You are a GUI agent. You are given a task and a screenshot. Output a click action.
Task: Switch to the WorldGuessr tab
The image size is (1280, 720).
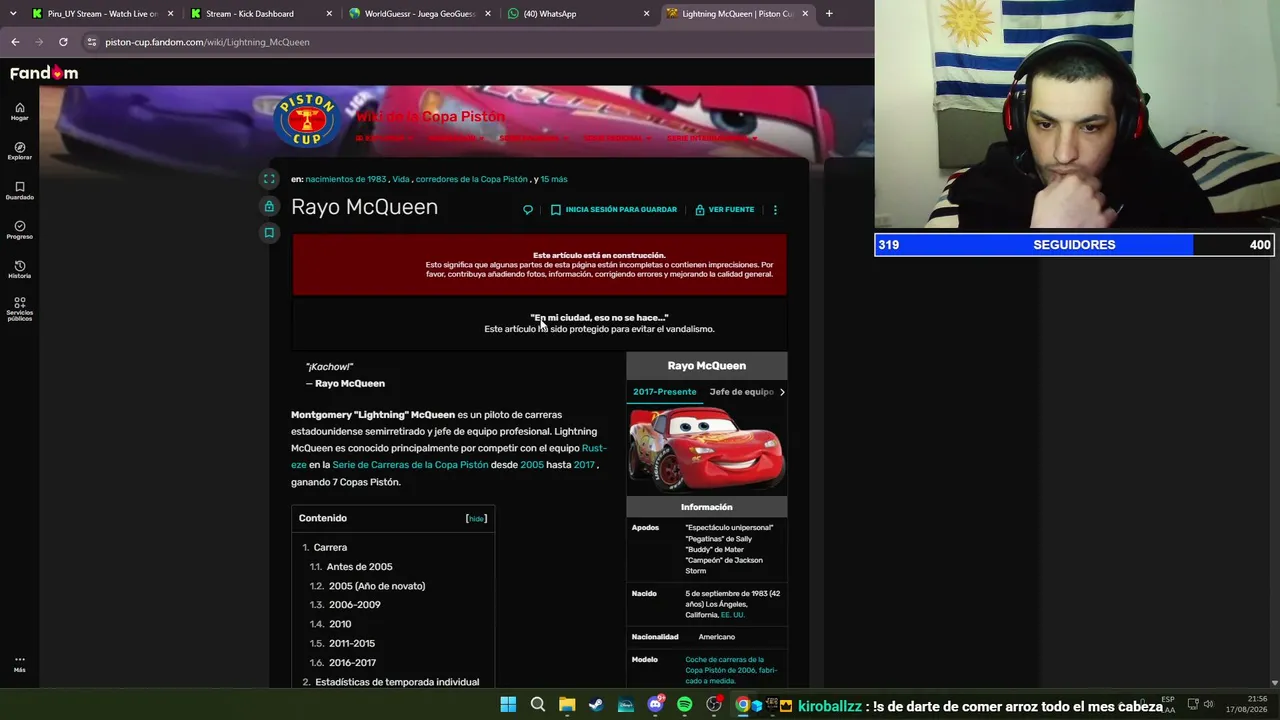click(419, 14)
